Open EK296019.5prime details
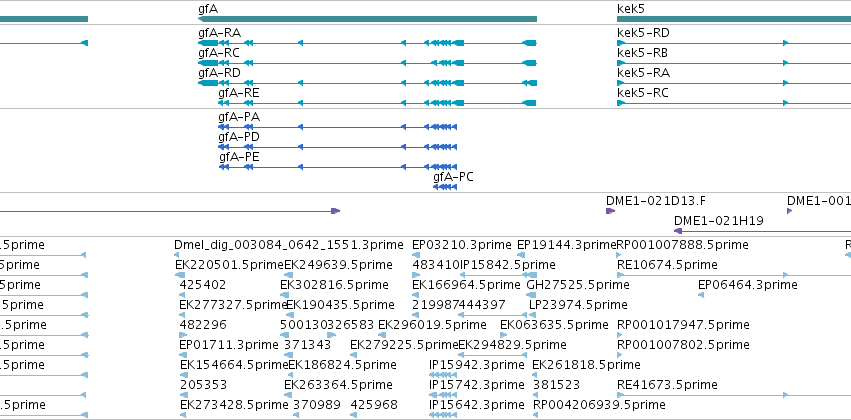 click(x=432, y=325)
